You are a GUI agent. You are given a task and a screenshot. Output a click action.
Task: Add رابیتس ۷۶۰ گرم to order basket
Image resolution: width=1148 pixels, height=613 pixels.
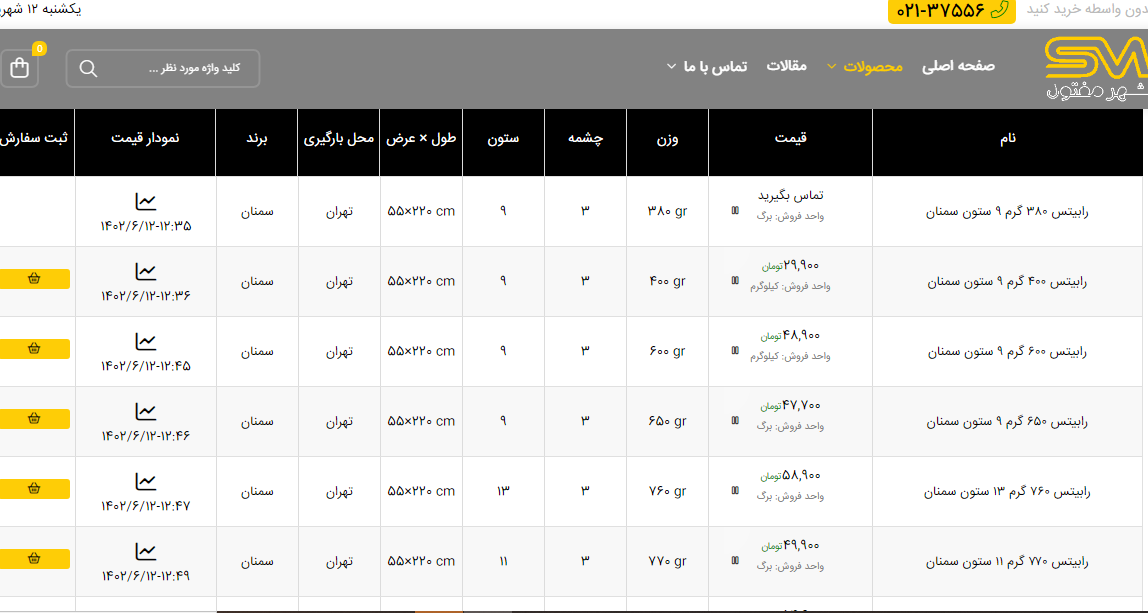point(35,489)
